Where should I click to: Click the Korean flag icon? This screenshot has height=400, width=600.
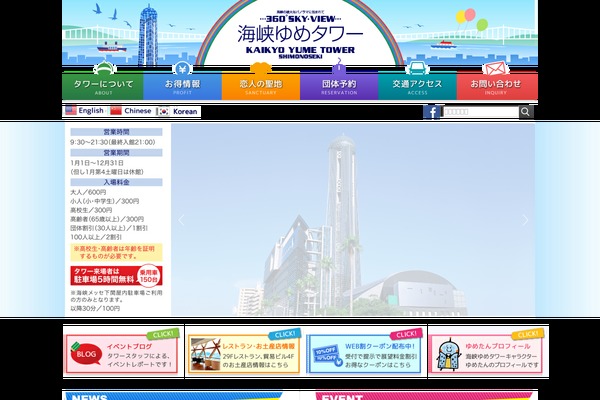[x=163, y=111]
